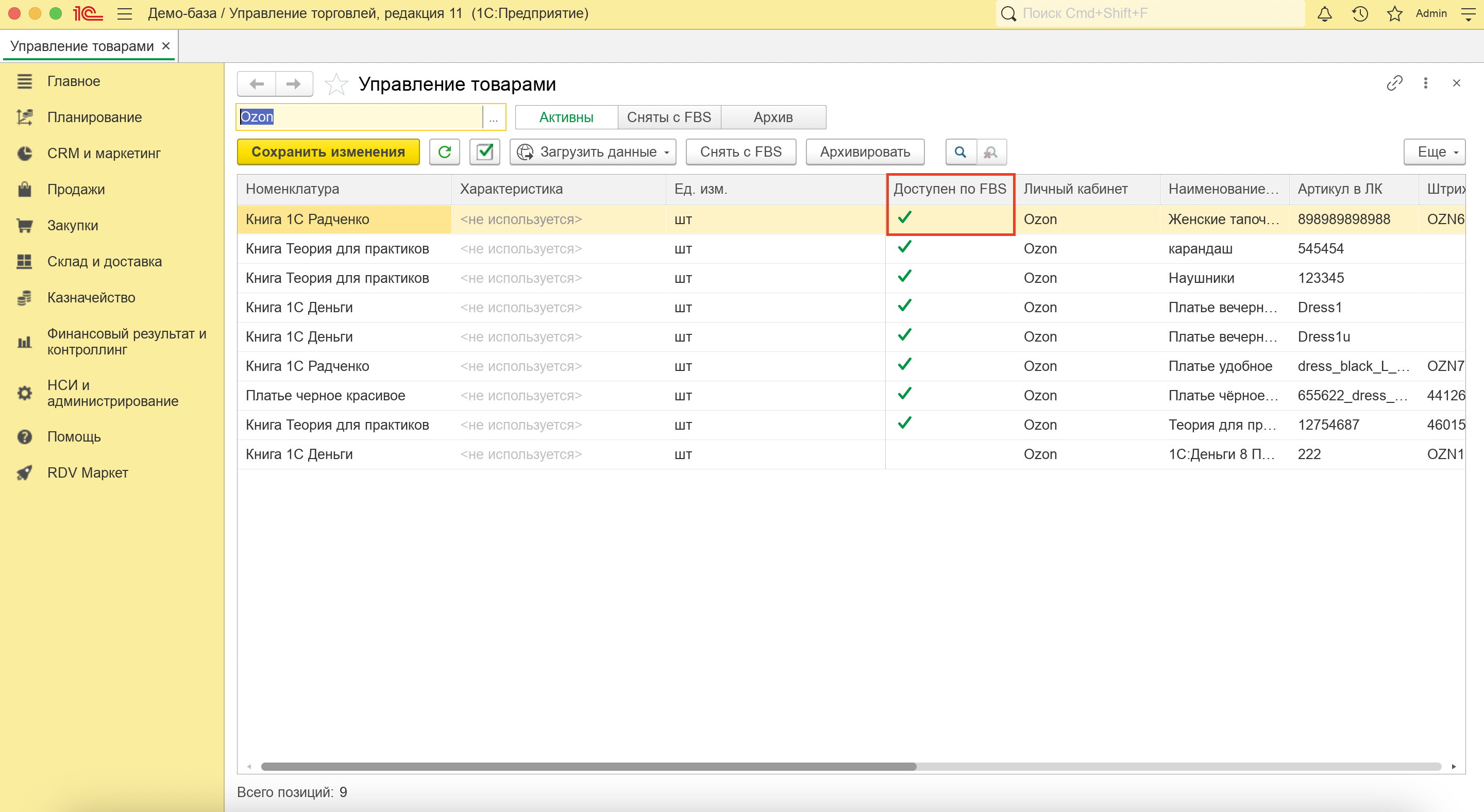Click the green refresh icon button
Image resolution: width=1484 pixels, height=812 pixels.
click(444, 152)
